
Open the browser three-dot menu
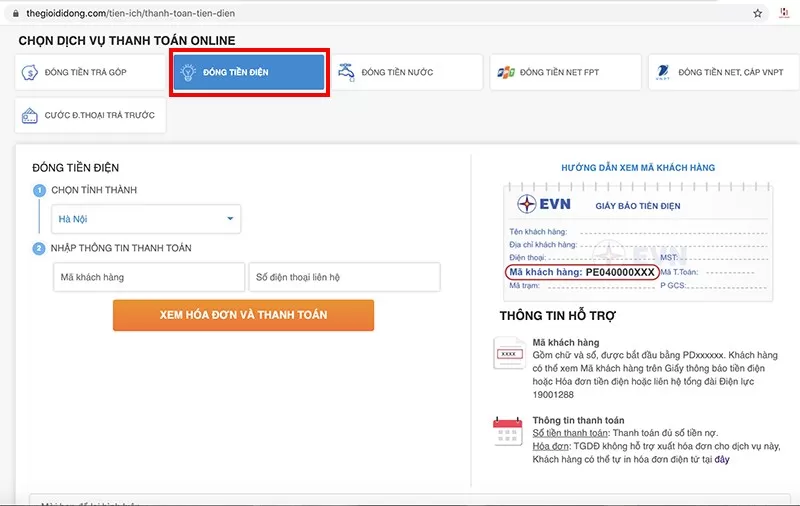pos(785,14)
